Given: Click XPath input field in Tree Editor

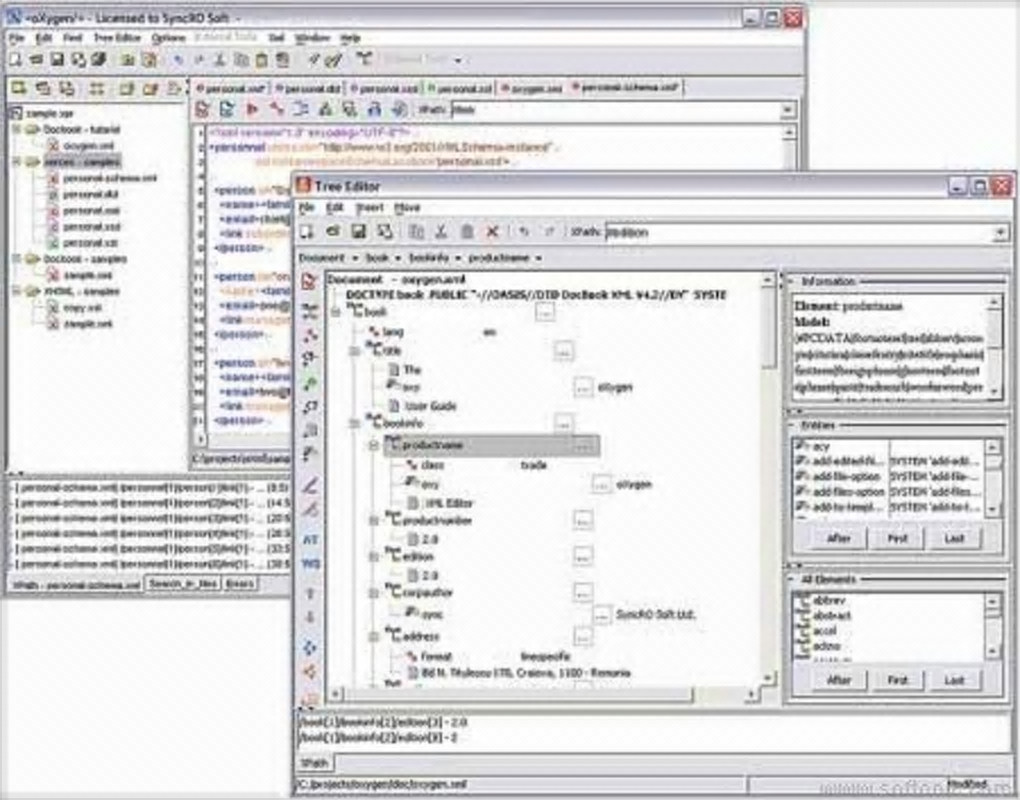Looking at the screenshot, I should tap(799, 233).
